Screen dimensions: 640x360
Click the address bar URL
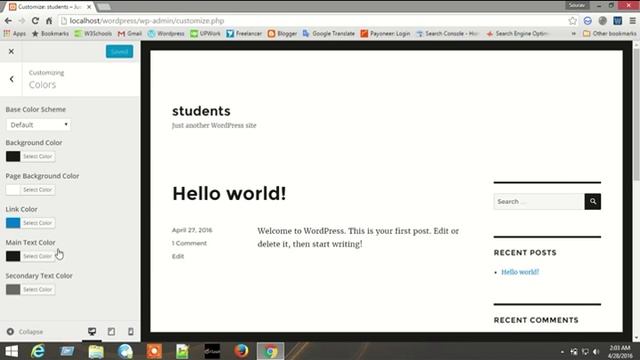tap(147, 21)
